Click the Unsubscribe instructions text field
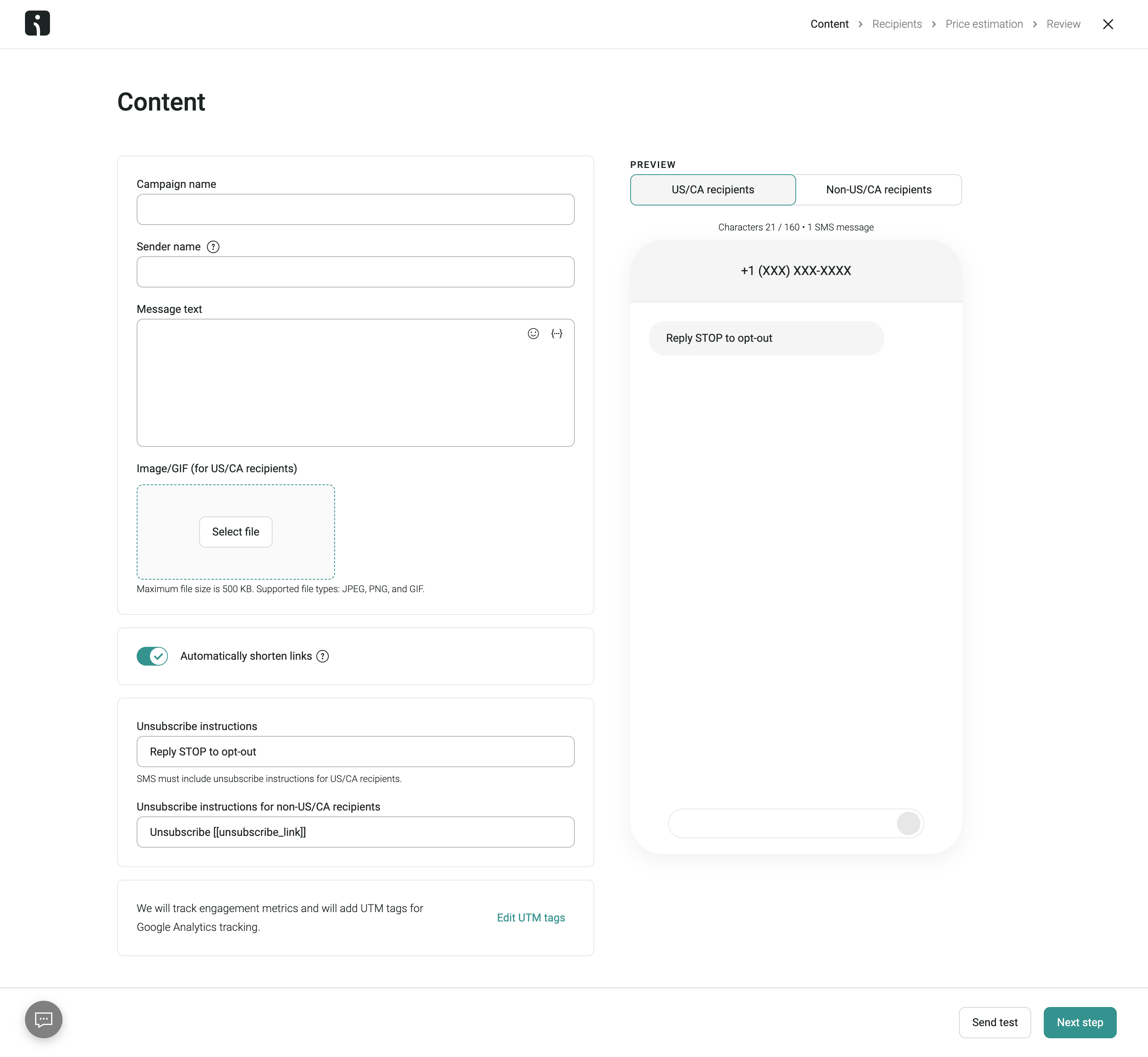The image size is (1148, 1057). [355, 752]
